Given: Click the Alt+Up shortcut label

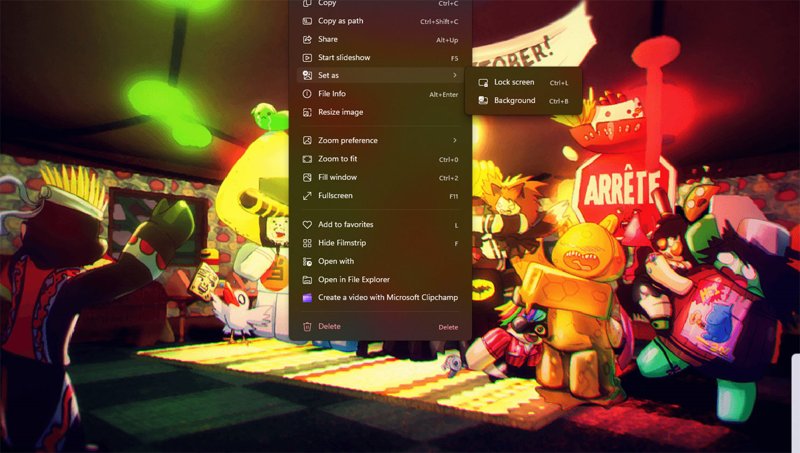Looking at the screenshot, I should (447, 40).
